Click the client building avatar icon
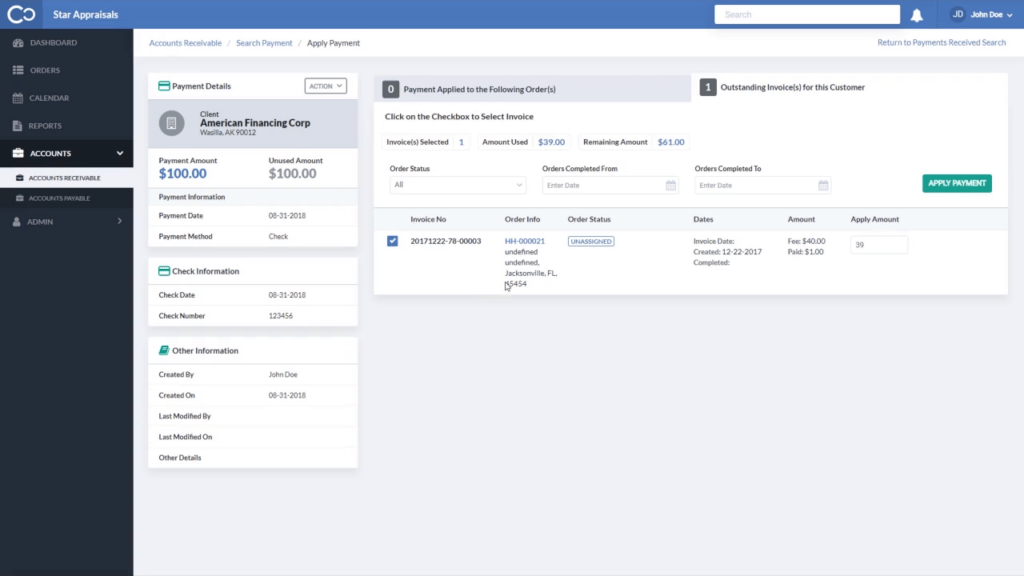This screenshot has height=576, width=1024. click(172, 123)
